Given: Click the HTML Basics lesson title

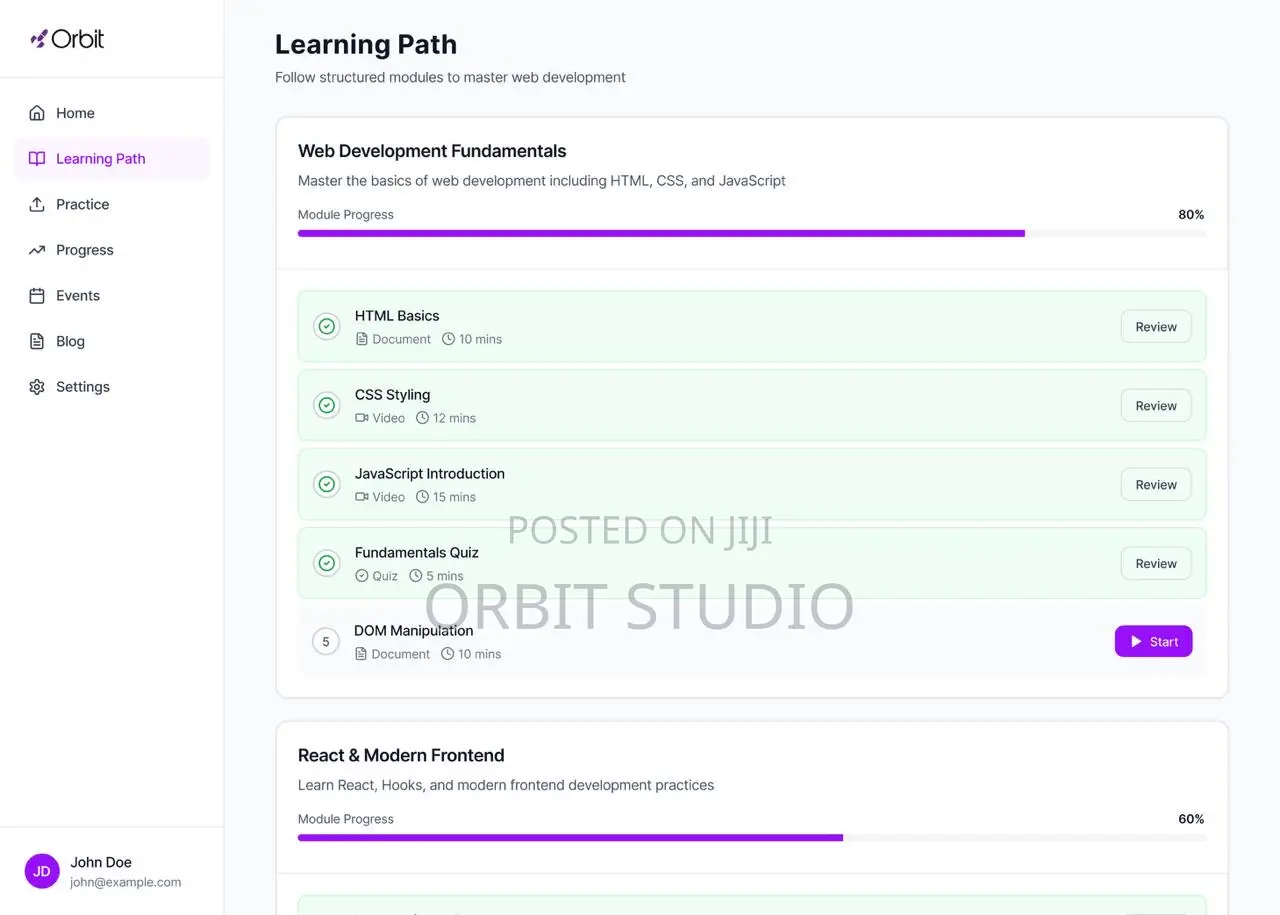Looking at the screenshot, I should (x=397, y=316).
